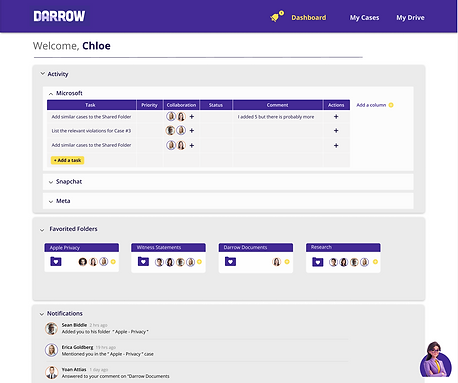Open Sean Biddle's 'Added you to his folder' notification
Screen dimensions: 458x383
click(x=105, y=332)
